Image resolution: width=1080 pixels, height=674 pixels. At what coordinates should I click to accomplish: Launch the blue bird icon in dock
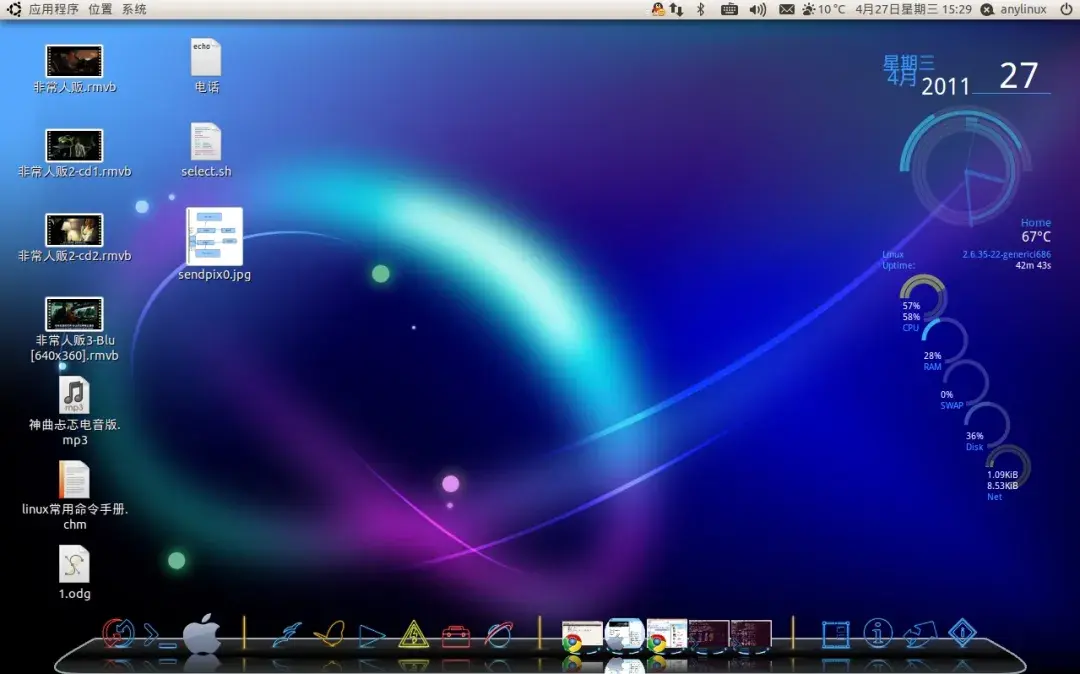[287, 633]
